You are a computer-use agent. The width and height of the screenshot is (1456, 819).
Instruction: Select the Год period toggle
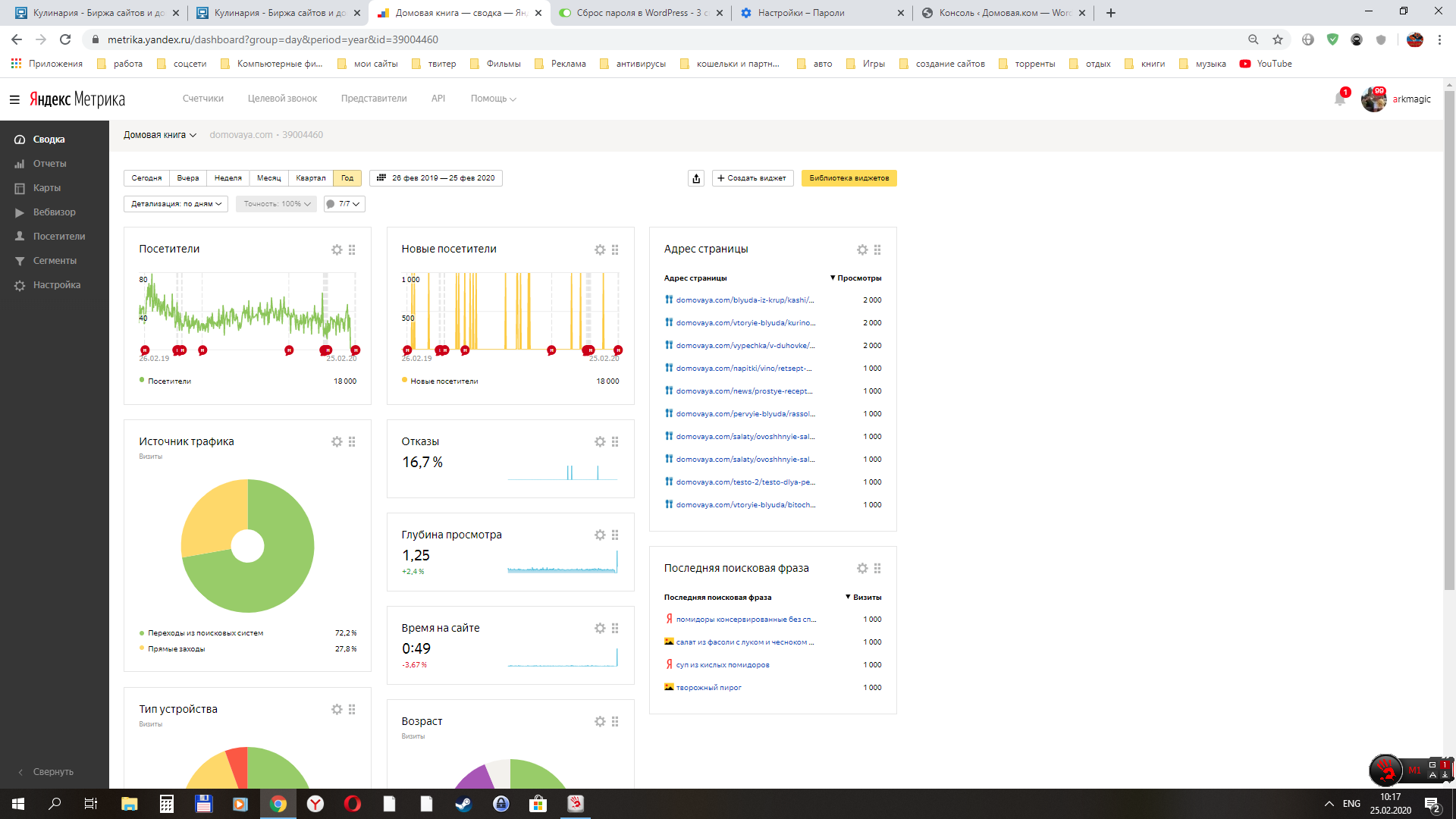coord(347,178)
